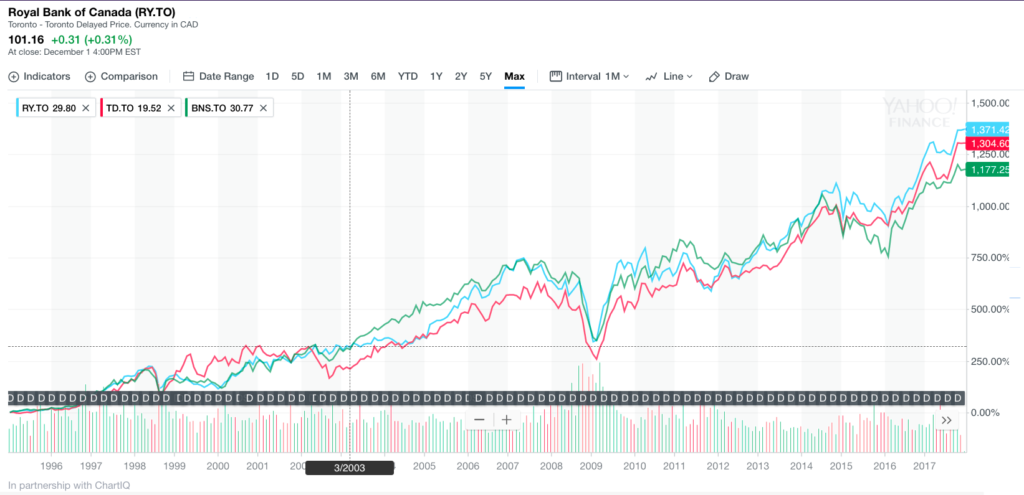Click the 500.00% axis label
Screen dimensions: 1024x495
click(991, 309)
